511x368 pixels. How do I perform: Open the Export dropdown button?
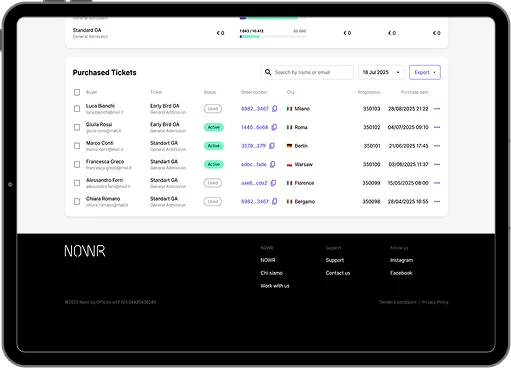(x=425, y=72)
